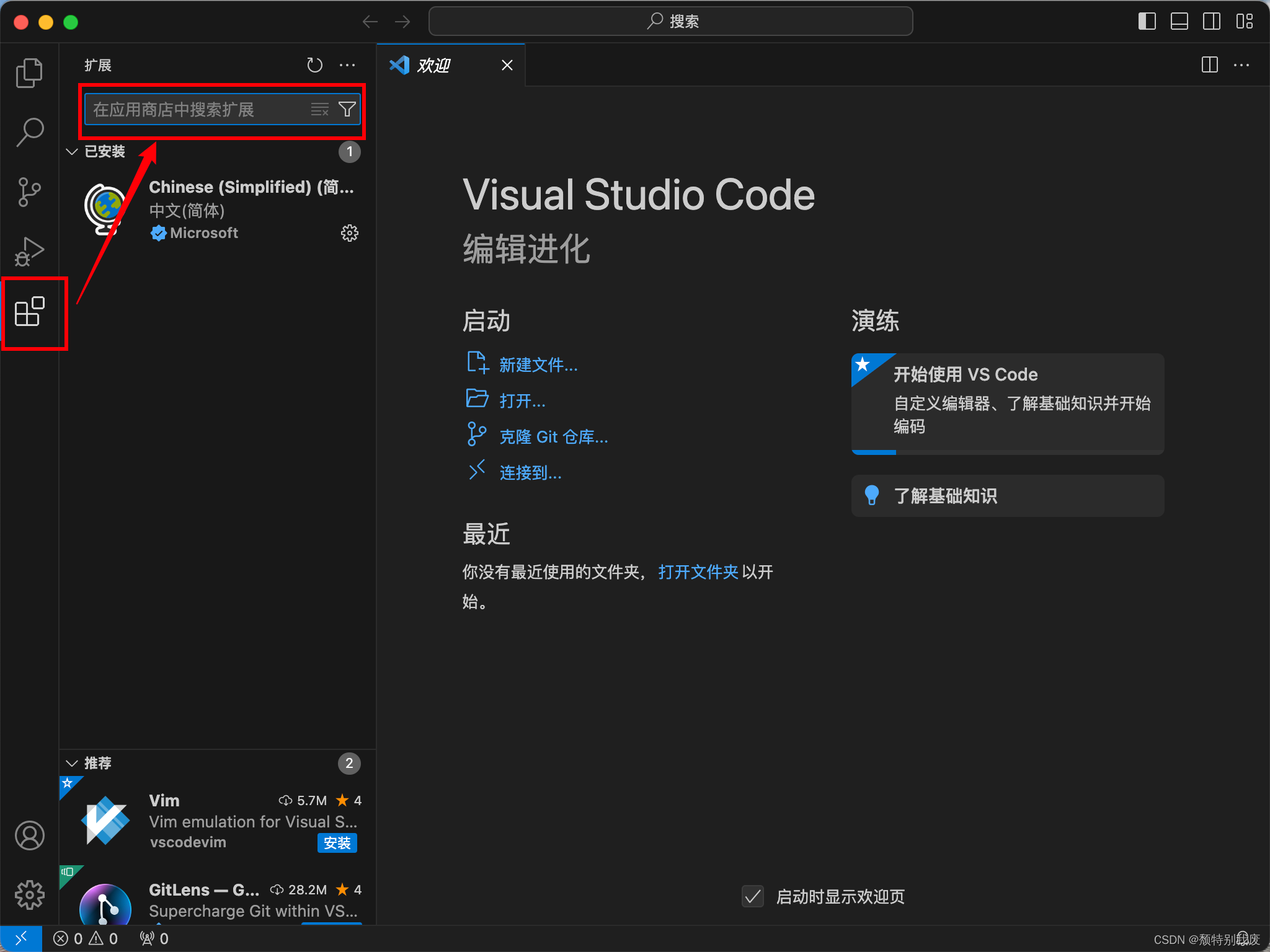This screenshot has width=1270, height=952.
Task: Open the Search view in activity bar
Action: (x=29, y=132)
